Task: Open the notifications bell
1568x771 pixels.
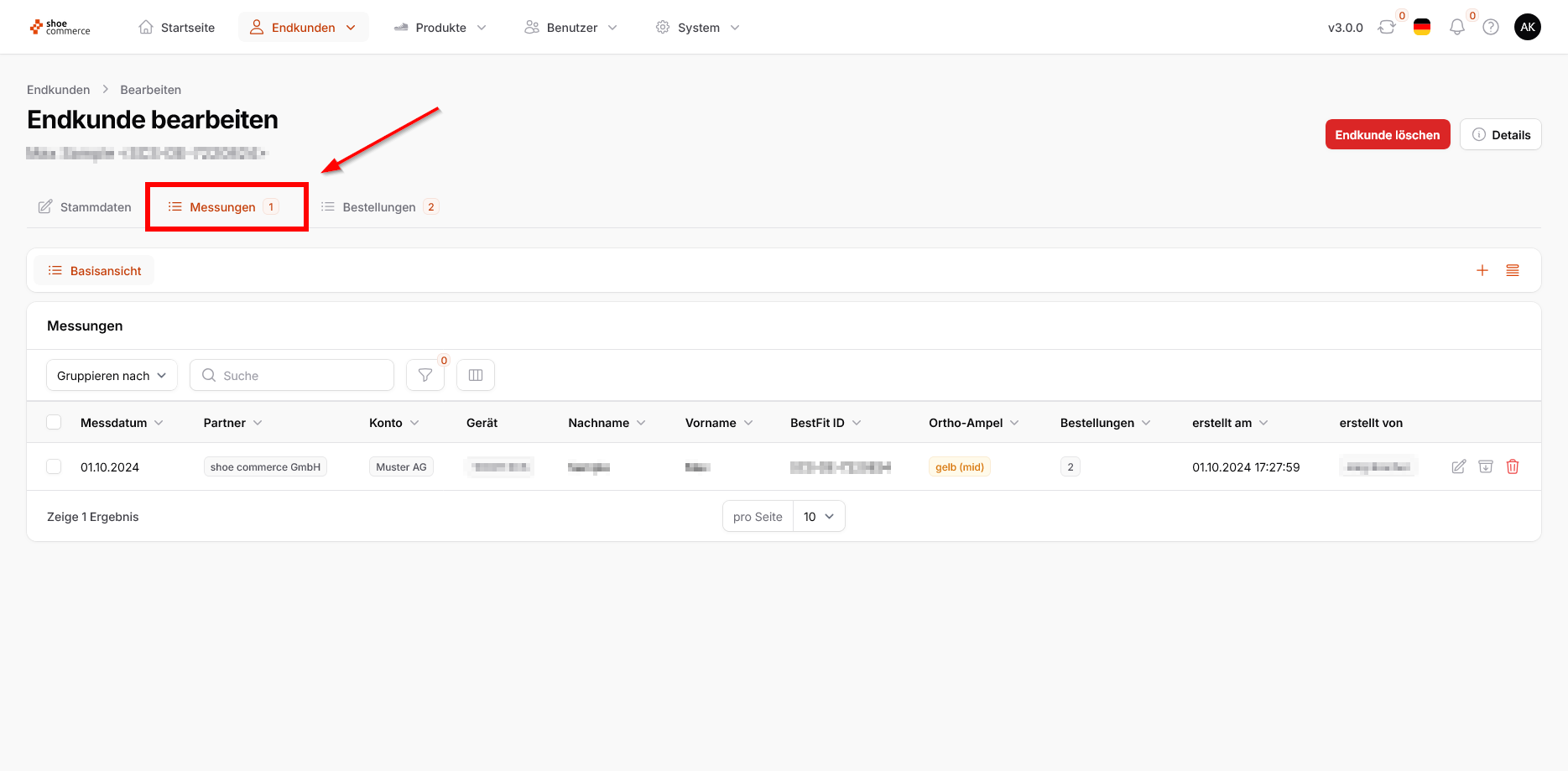Action: click(x=1457, y=28)
